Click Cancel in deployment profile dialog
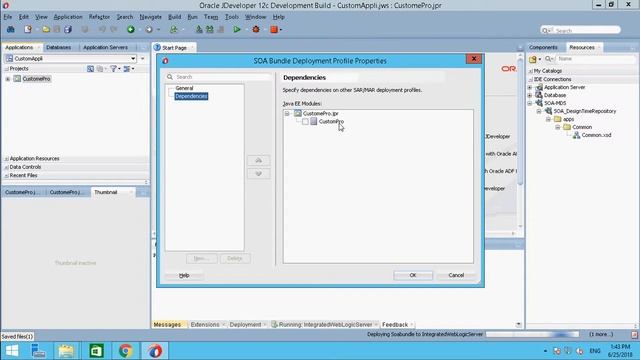640x360 pixels. (456, 275)
